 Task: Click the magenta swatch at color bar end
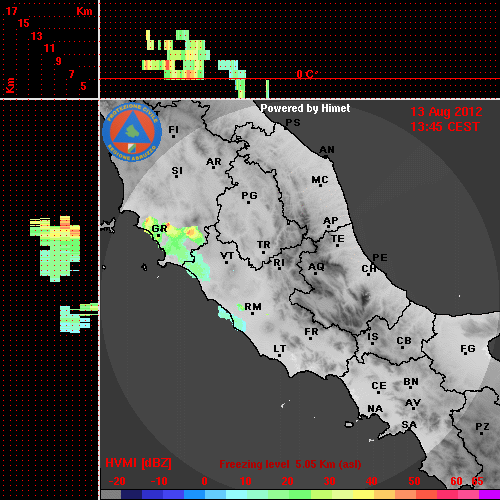(x=490, y=495)
